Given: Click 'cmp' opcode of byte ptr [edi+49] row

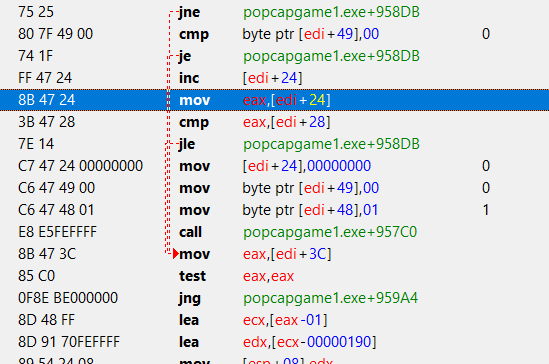Looking at the screenshot, I should click(x=194, y=34).
